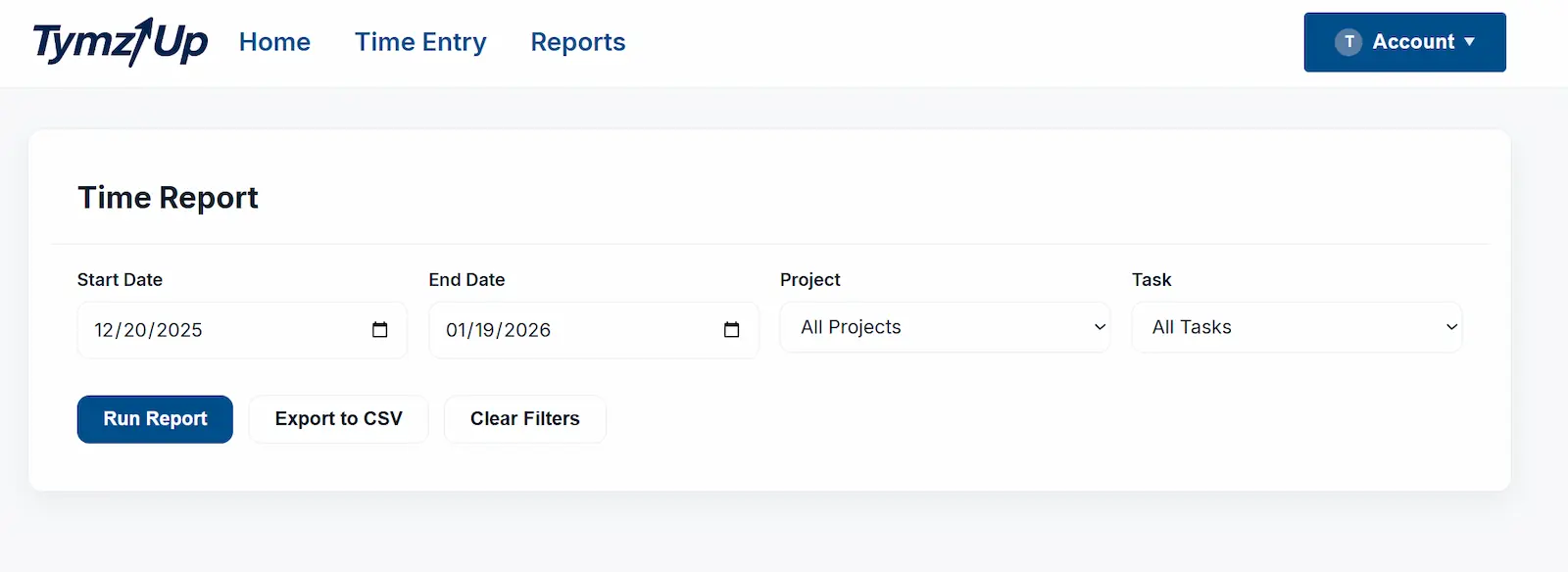Screen dimensions: 1568x572
Task: Click the Project field label
Action: coord(809,280)
